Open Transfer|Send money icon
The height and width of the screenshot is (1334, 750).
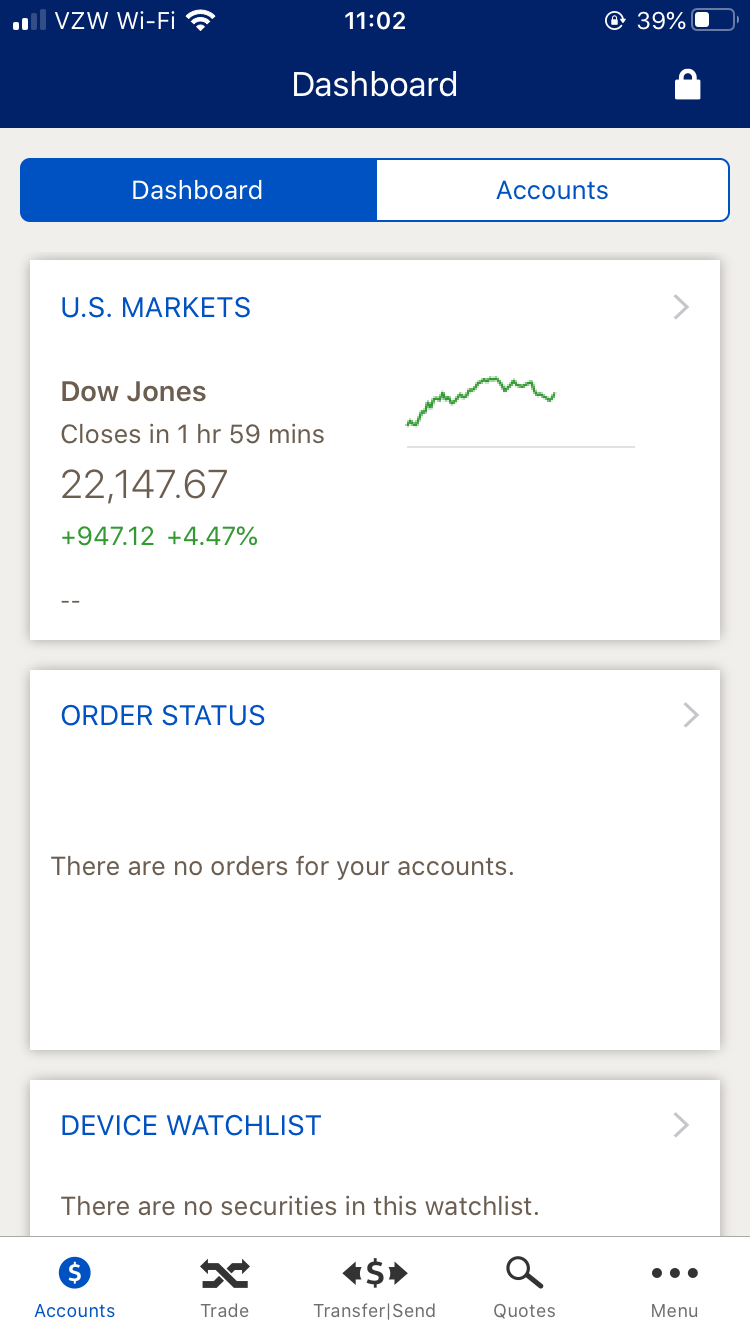(375, 1273)
